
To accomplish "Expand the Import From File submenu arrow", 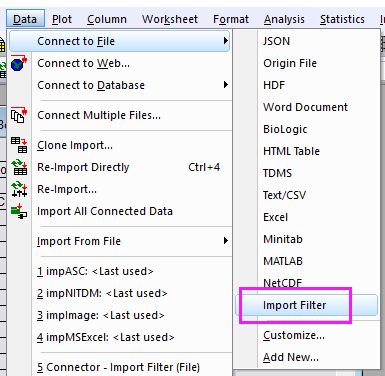I will pos(226,241).
